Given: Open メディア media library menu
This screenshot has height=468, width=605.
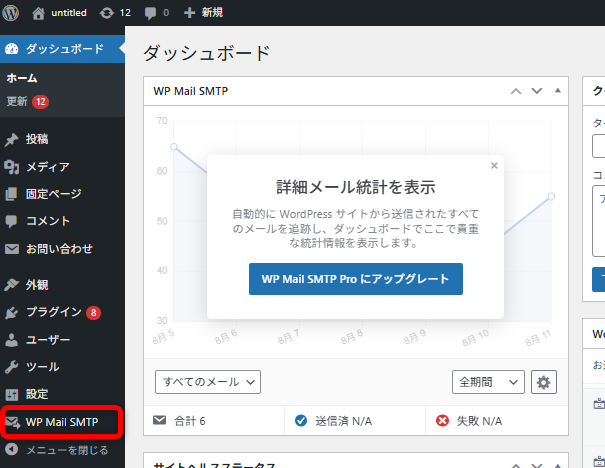Looking at the screenshot, I should pos(47,166).
